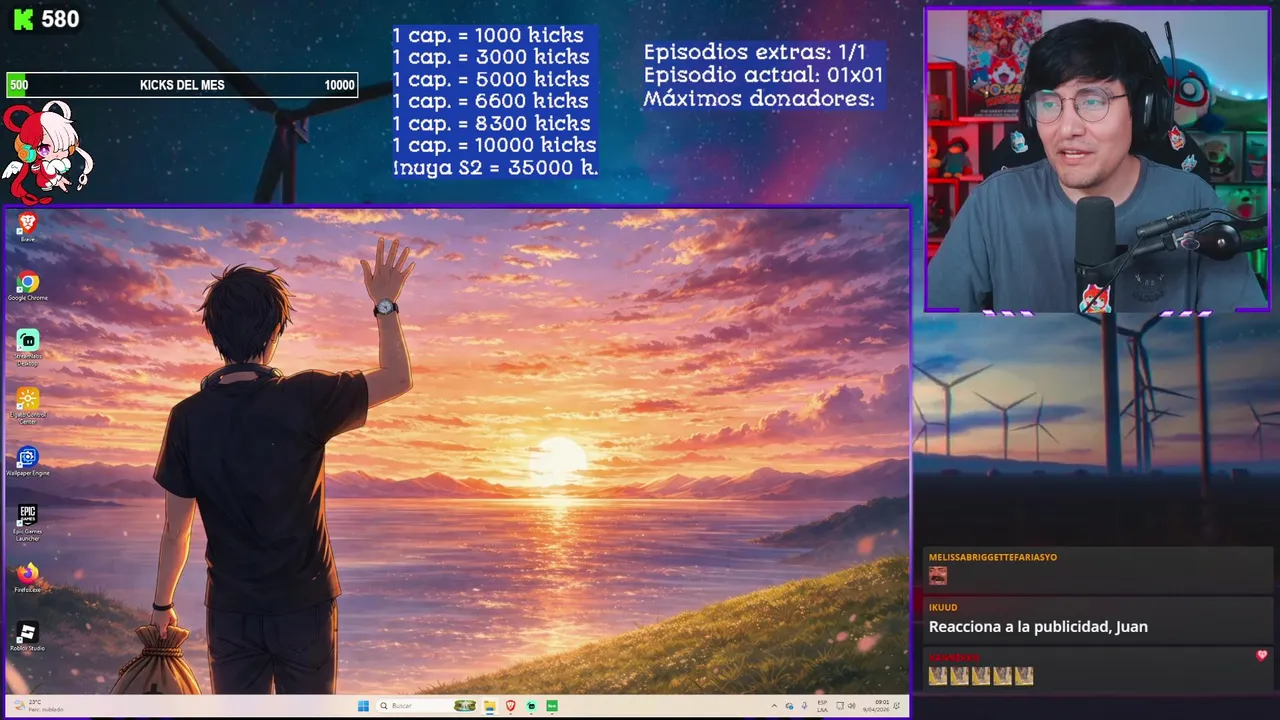
Task: Open the green Kick app in taskbar
Action: [x=552, y=705]
